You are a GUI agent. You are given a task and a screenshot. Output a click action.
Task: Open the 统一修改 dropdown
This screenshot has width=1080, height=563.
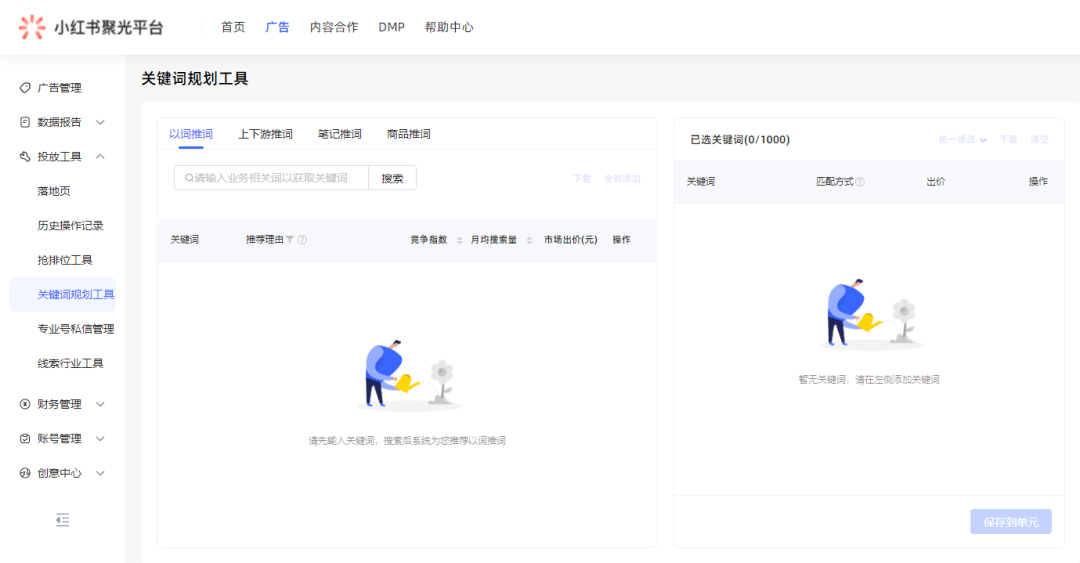[x=962, y=139]
